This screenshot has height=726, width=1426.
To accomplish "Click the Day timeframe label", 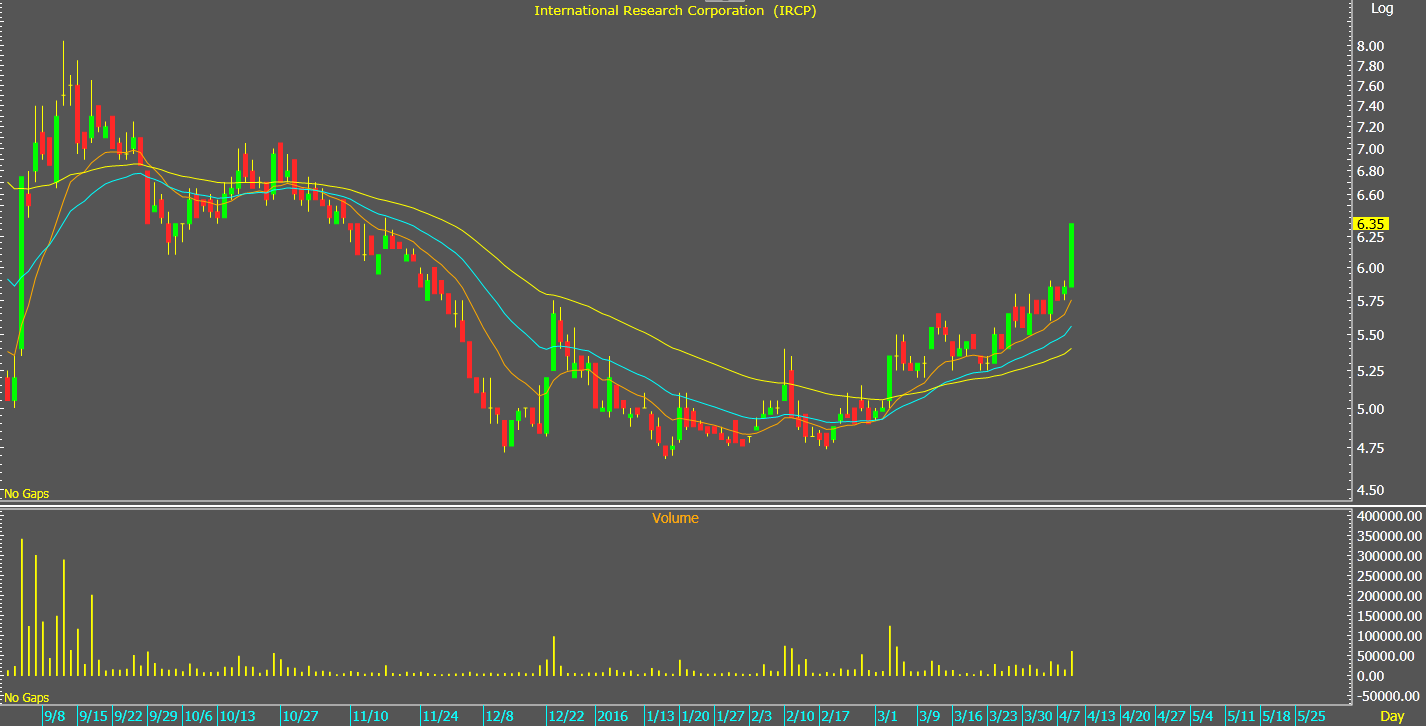I will [1392, 716].
